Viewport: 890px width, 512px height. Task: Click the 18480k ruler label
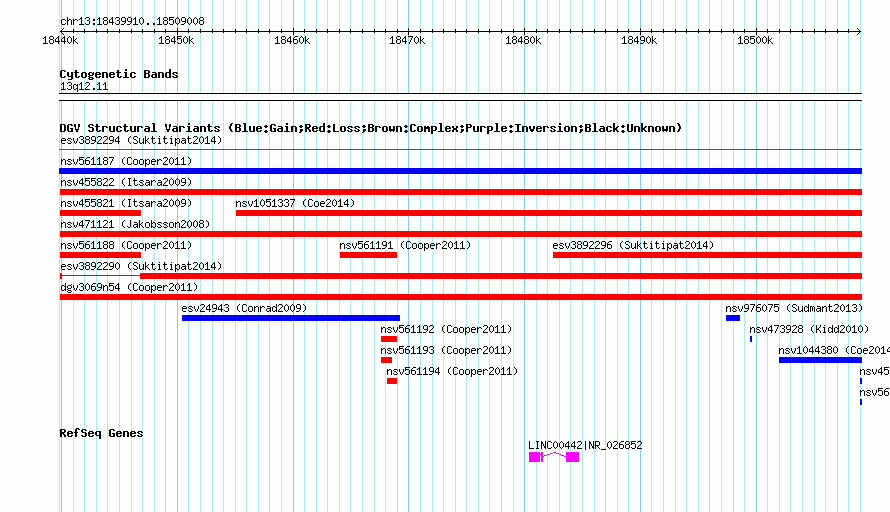pyautogui.click(x=523, y=40)
